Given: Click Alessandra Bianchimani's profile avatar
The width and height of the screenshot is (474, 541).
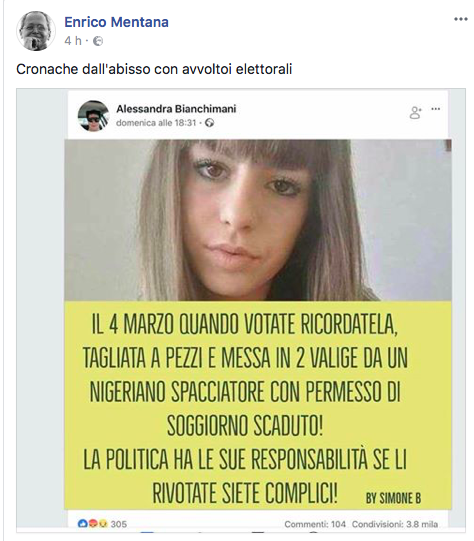Looking at the screenshot, I should [93, 116].
